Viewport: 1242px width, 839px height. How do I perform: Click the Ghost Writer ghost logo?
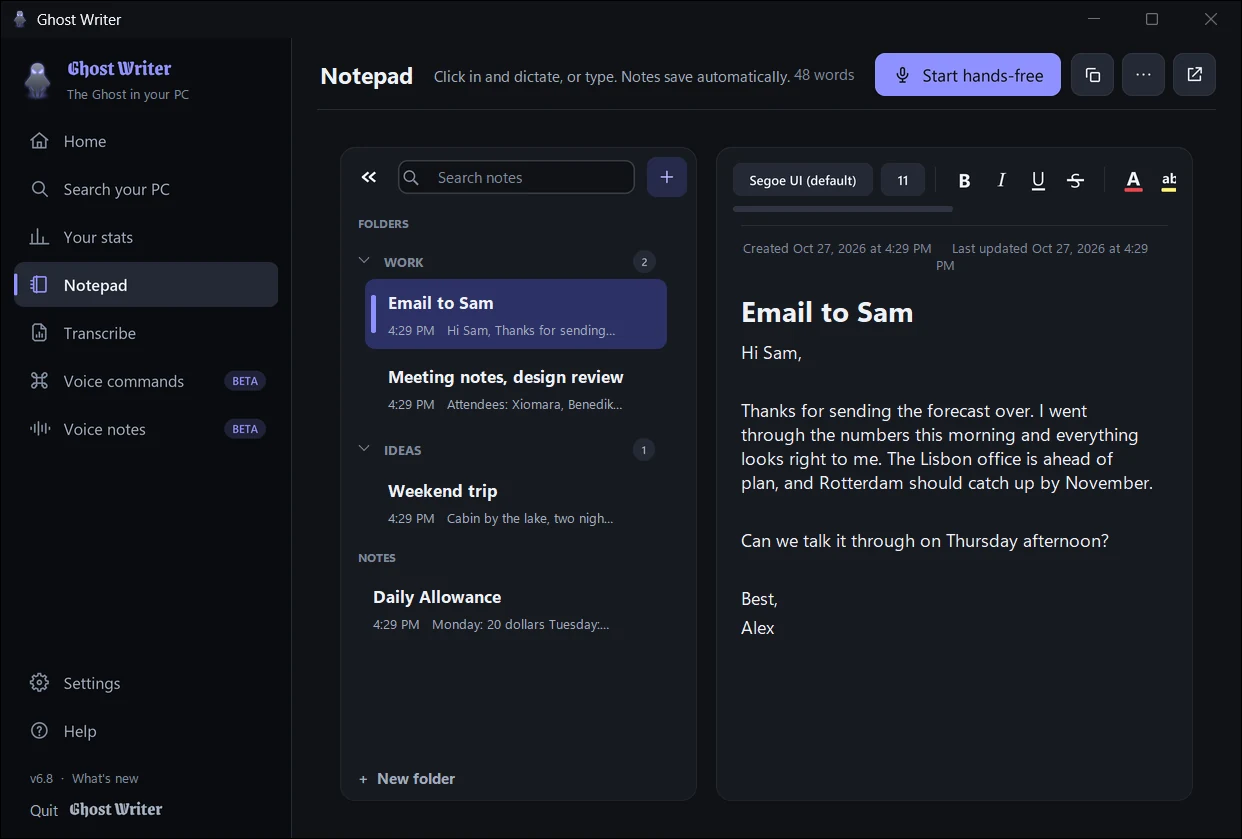click(x=37, y=80)
